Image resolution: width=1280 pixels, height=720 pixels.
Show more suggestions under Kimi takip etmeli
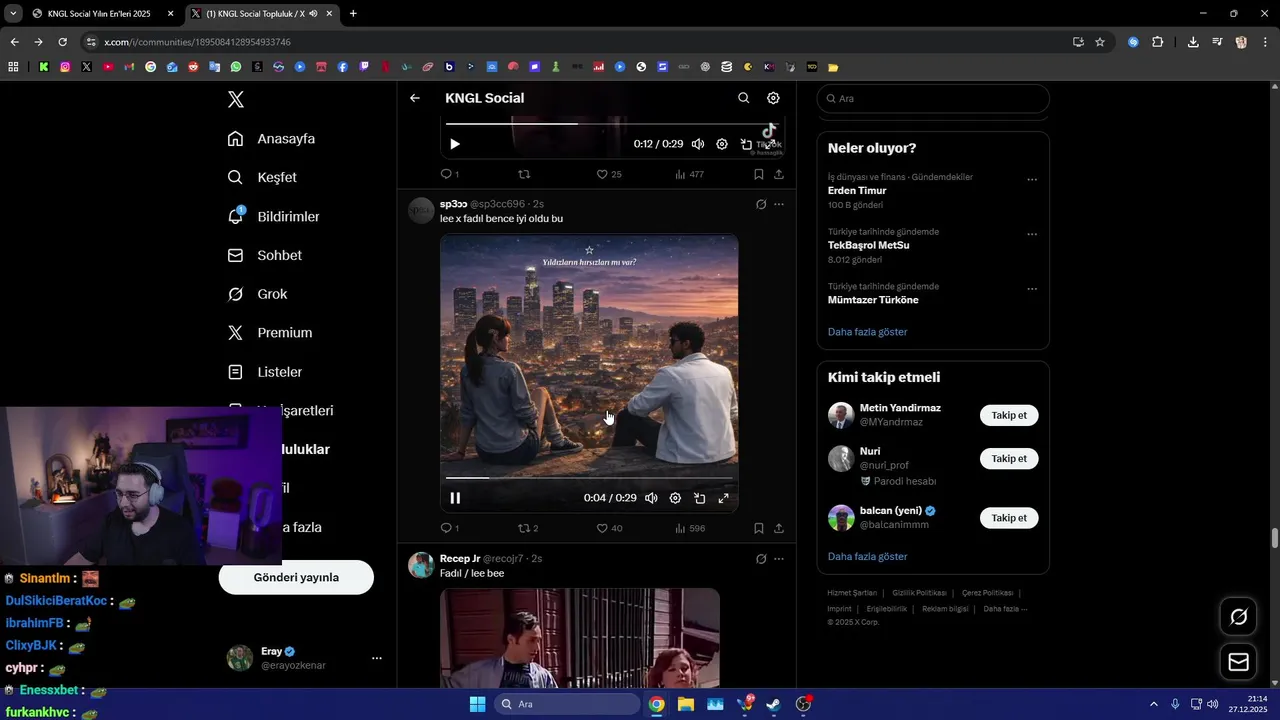[867, 557]
